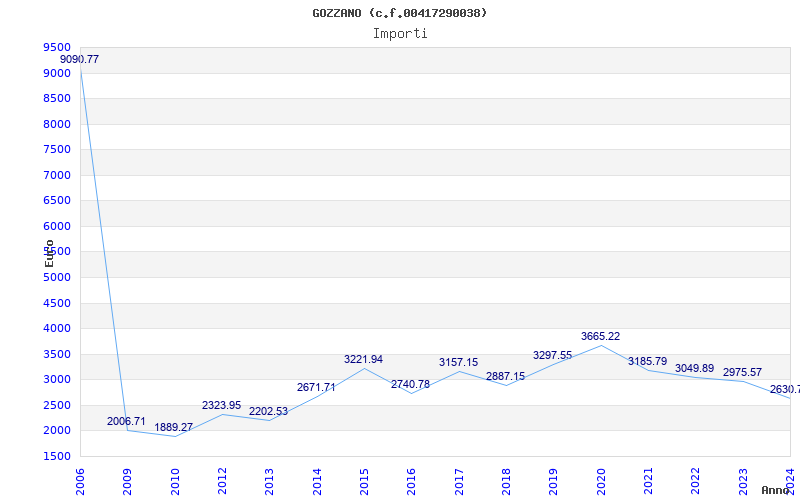Click the 2006.71 data label
This screenshot has width=800, height=500.
126,421
